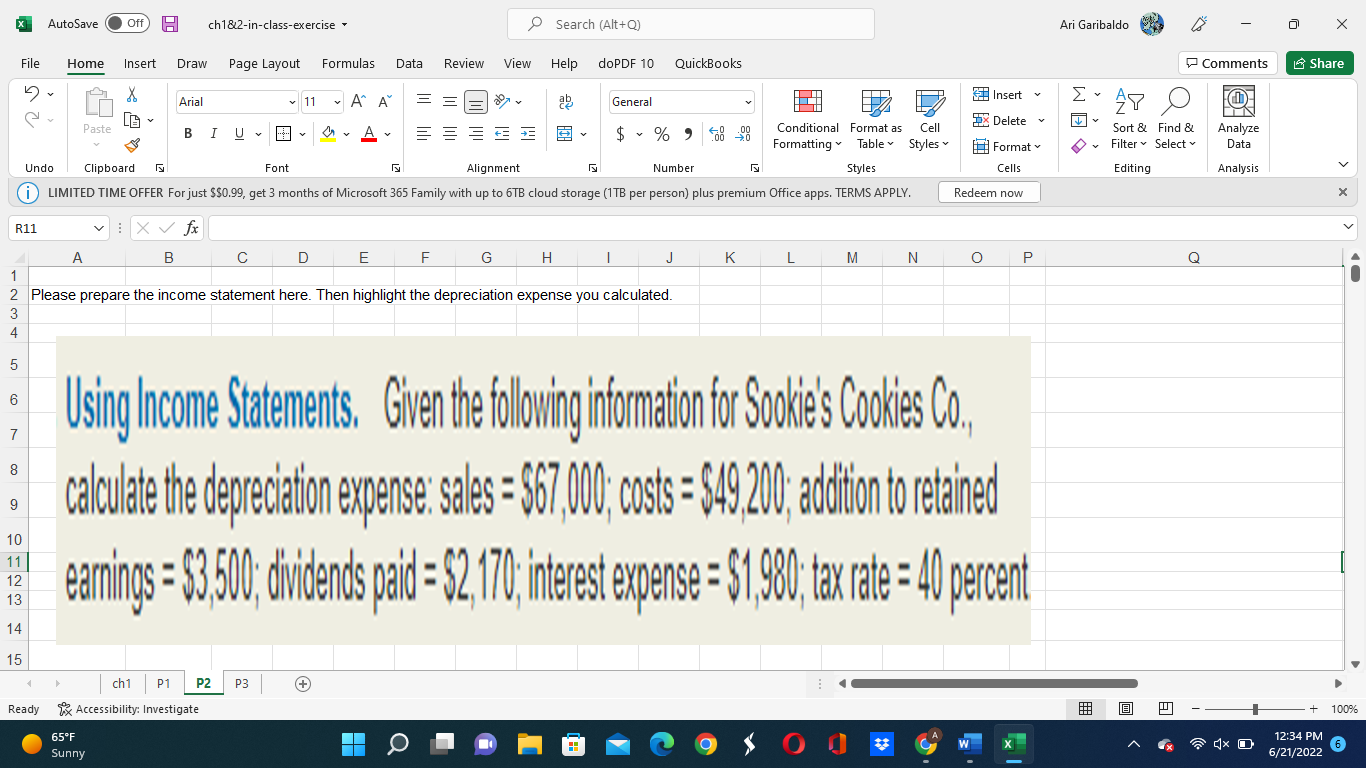
Task: Click the Undo arrow icon
Action: pos(33,96)
